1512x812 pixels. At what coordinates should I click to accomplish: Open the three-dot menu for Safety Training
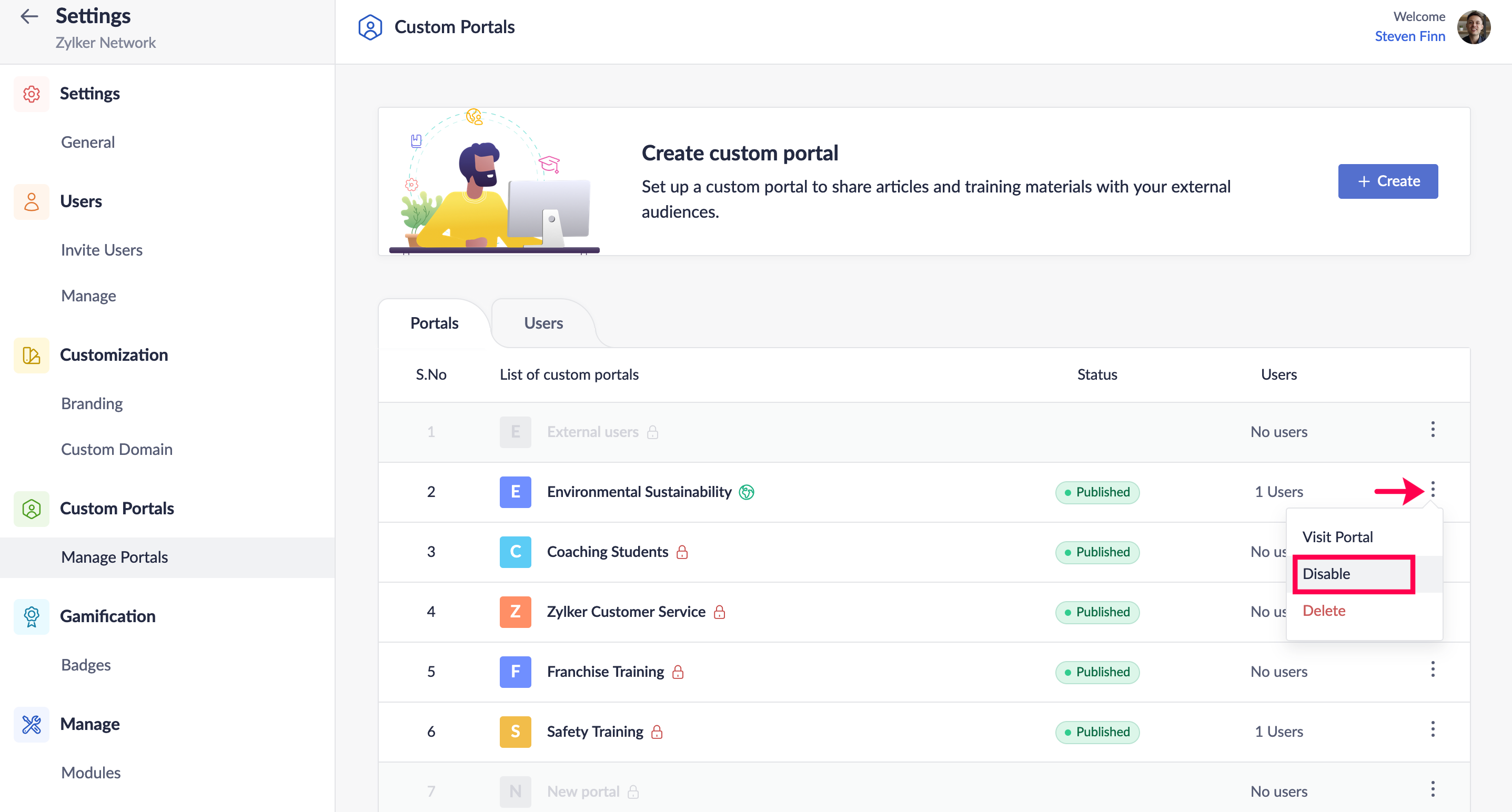pyautogui.click(x=1432, y=729)
